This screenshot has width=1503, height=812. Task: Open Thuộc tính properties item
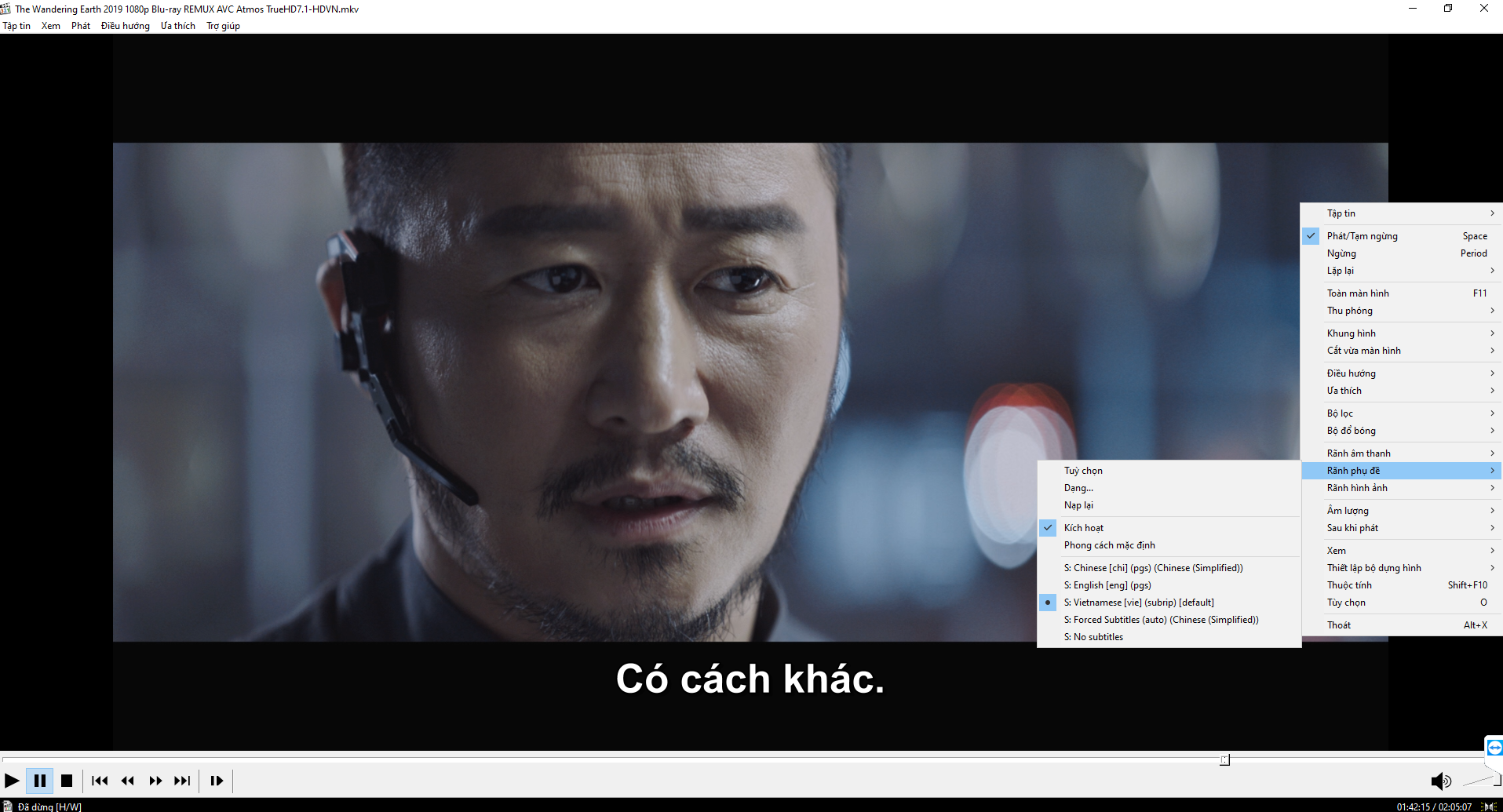(x=1402, y=585)
